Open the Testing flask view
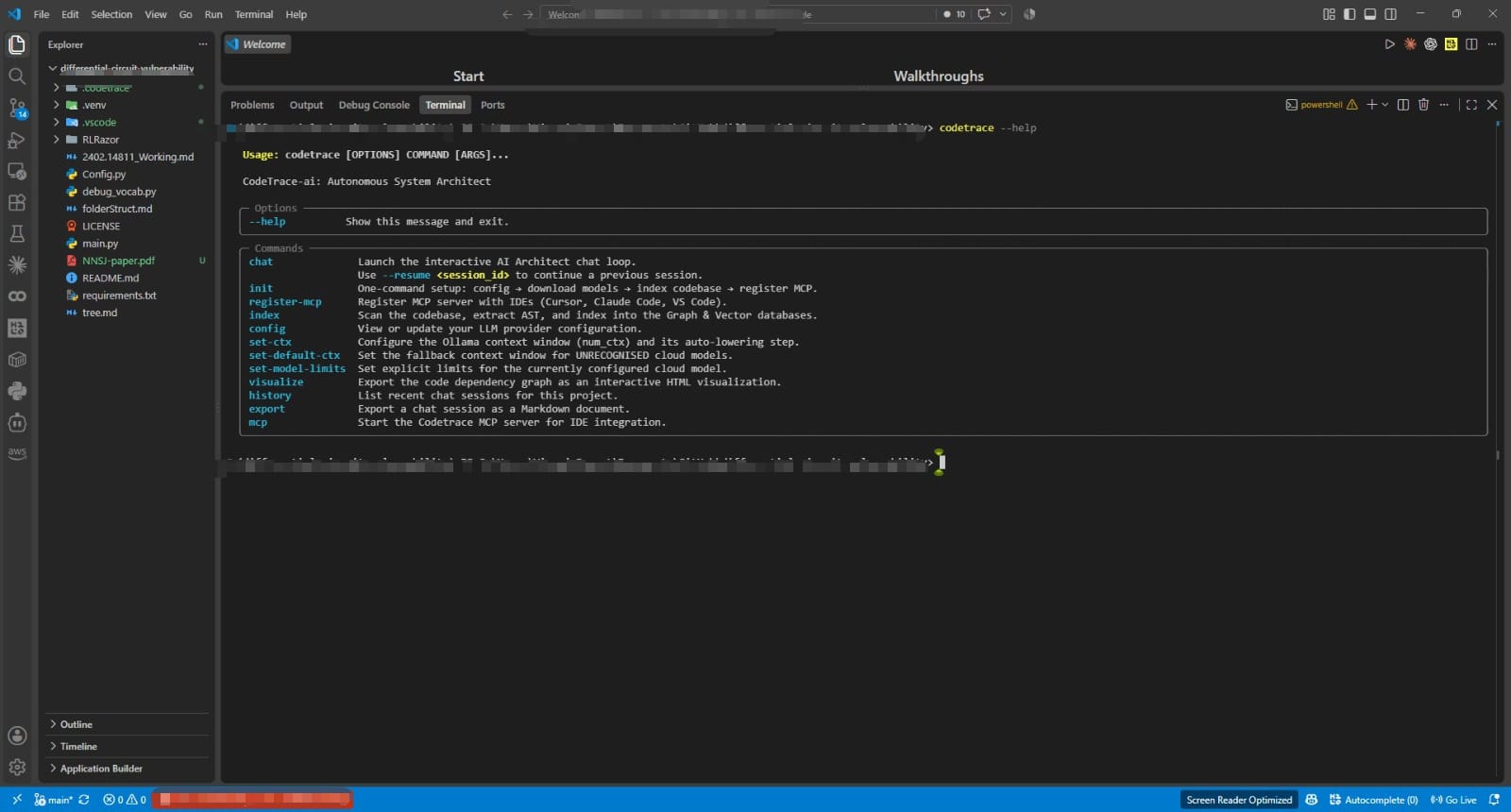The image size is (1511, 812). pyautogui.click(x=17, y=233)
